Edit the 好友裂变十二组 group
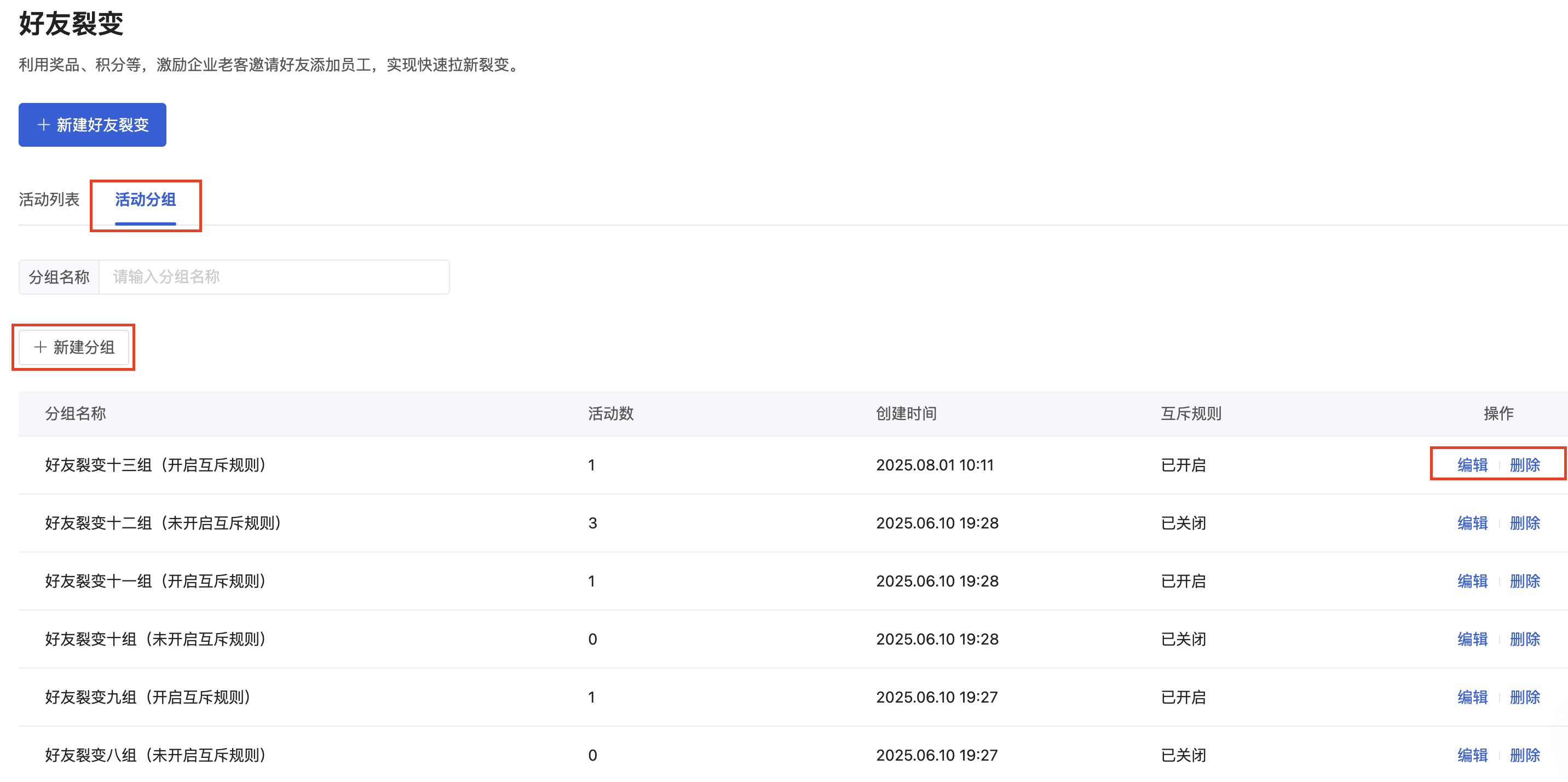 click(1472, 523)
